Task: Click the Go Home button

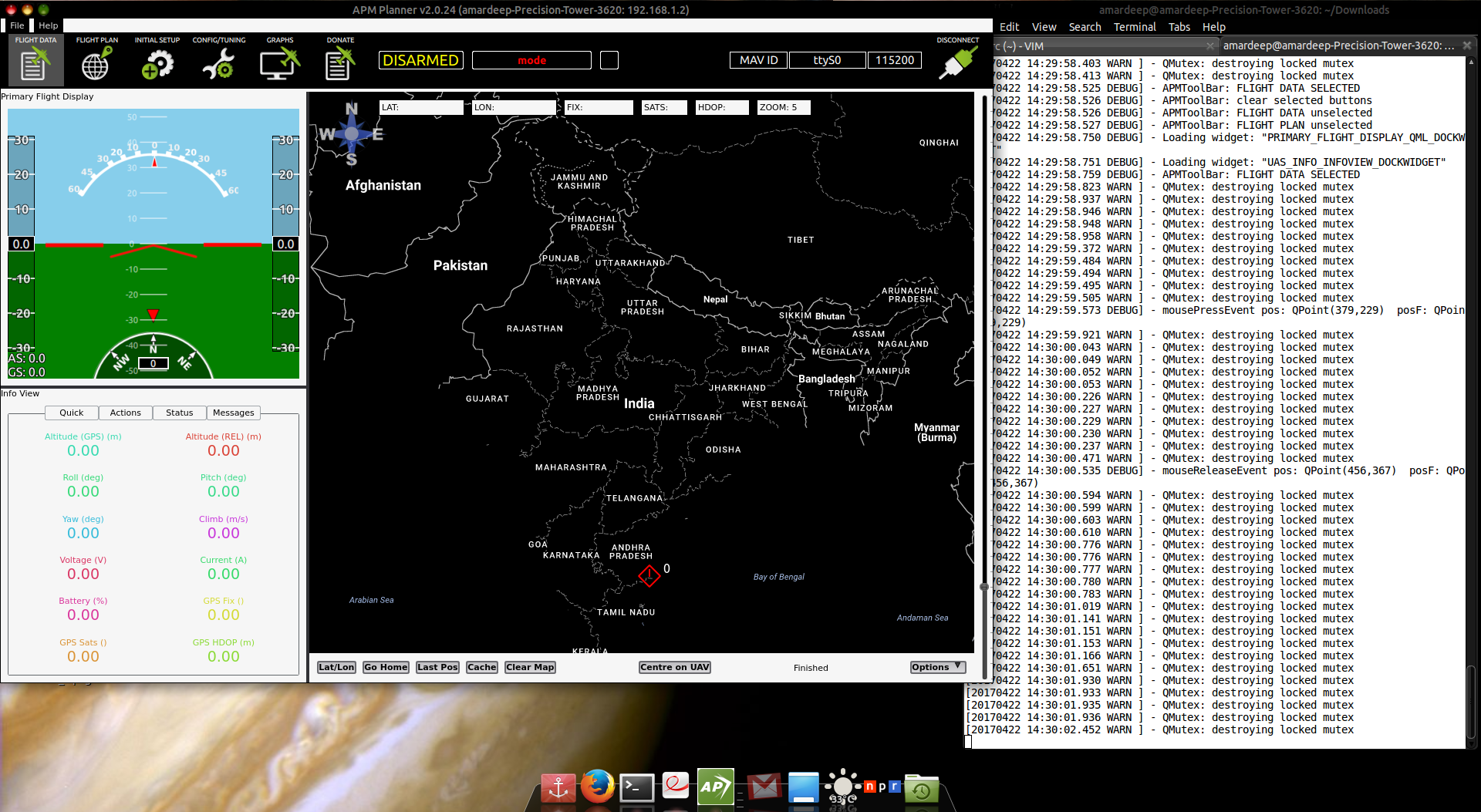Action: tap(386, 667)
